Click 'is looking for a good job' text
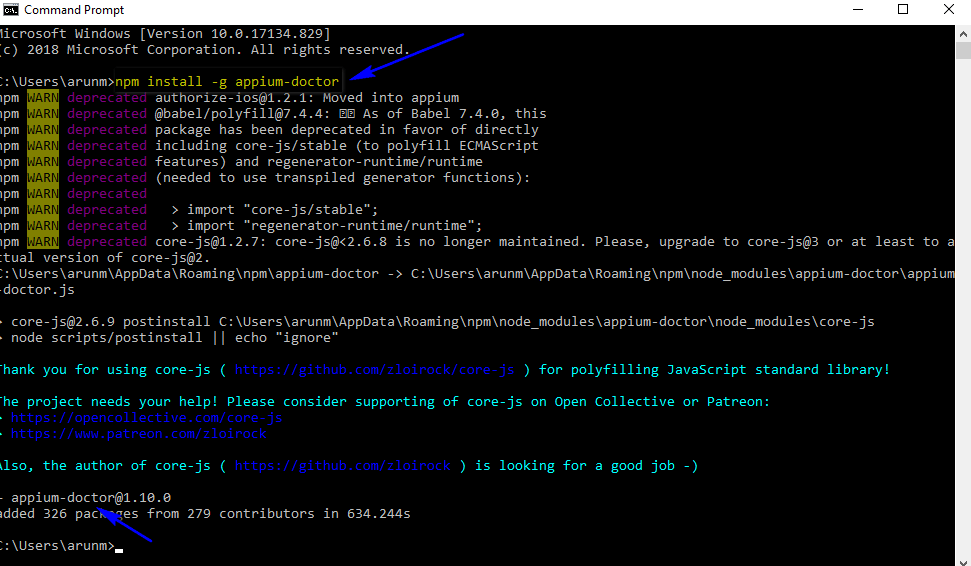 586,466
